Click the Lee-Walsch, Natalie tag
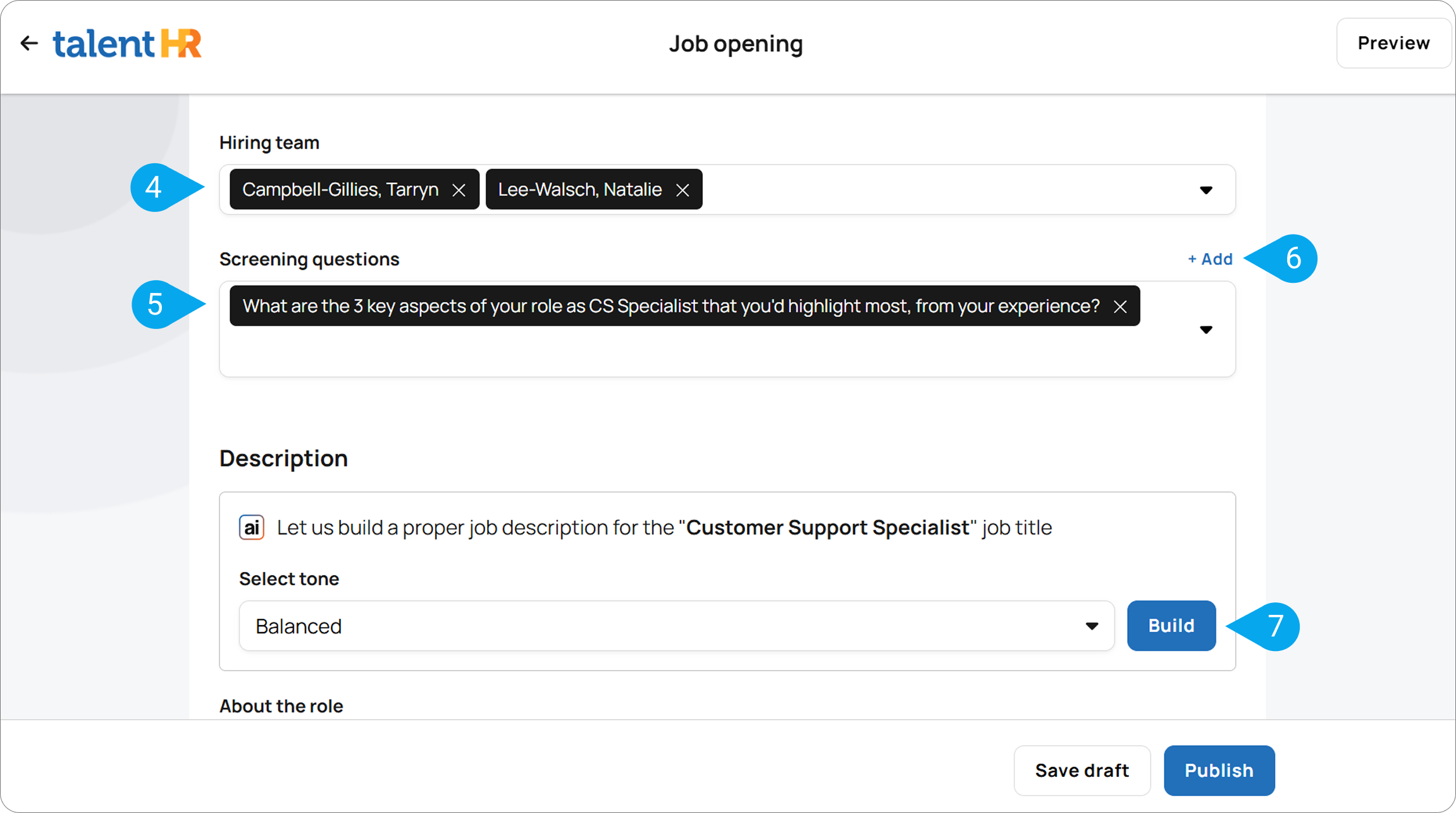The image size is (1456, 813). pyautogui.click(x=579, y=189)
